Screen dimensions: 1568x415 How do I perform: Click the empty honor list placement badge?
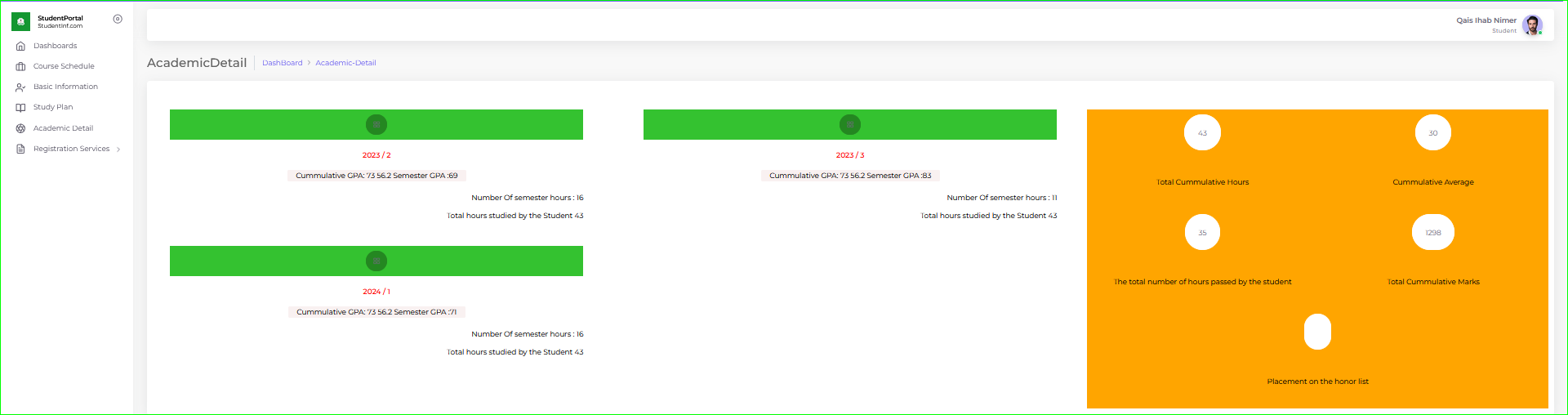[x=1317, y=332]
